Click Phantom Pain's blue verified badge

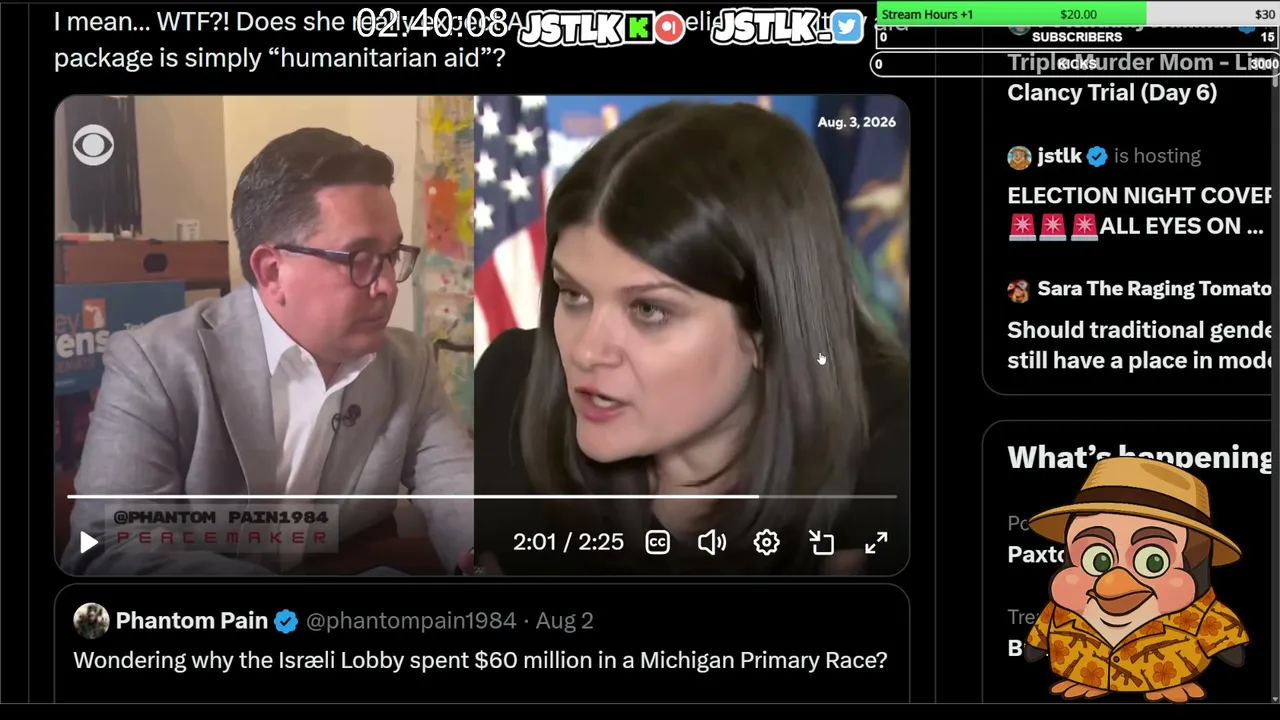point(286,621)
